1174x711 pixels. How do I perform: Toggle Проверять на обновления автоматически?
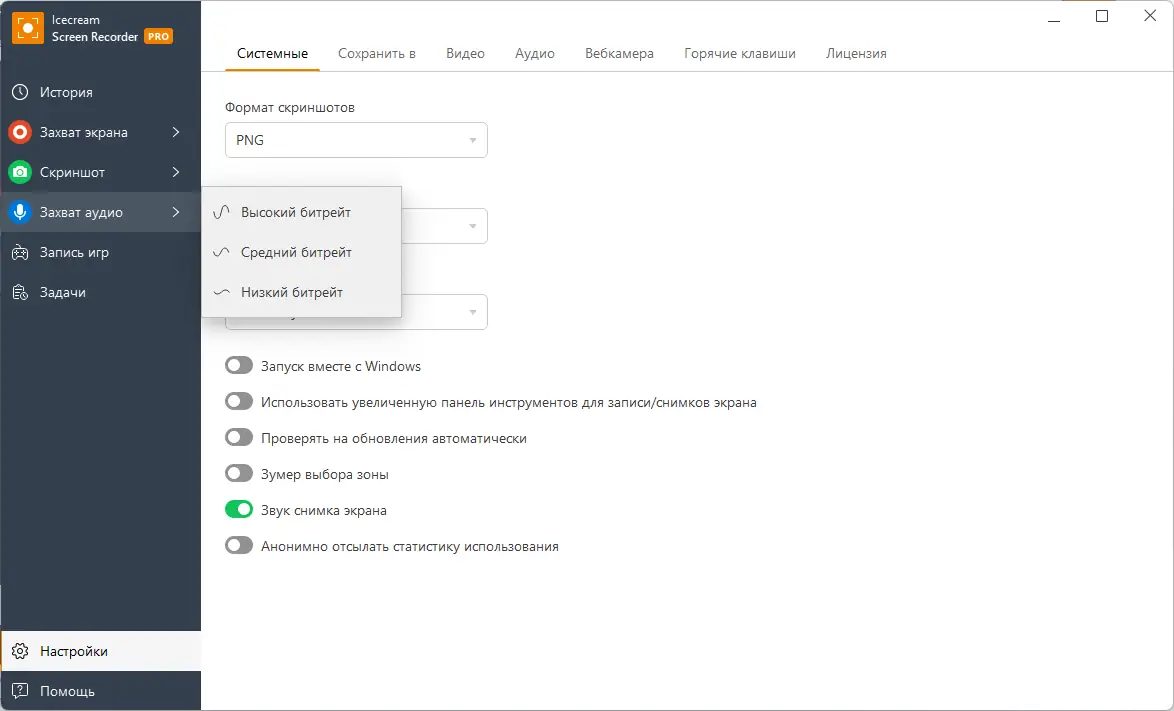click(239, 438)
